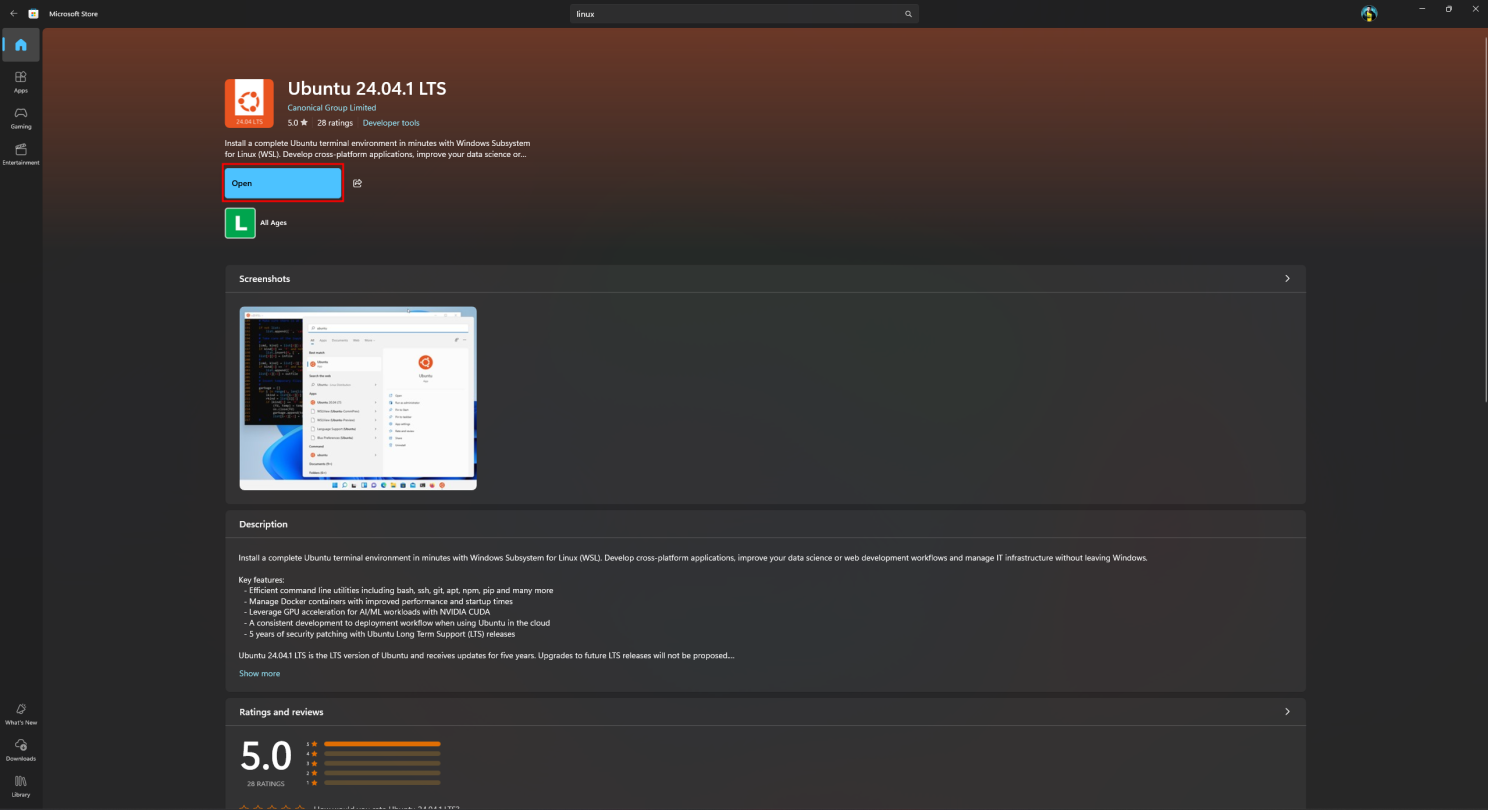Click the Screenshots section heading
This screenshot has height=810, width=1488.
click(x=265, y=279)
